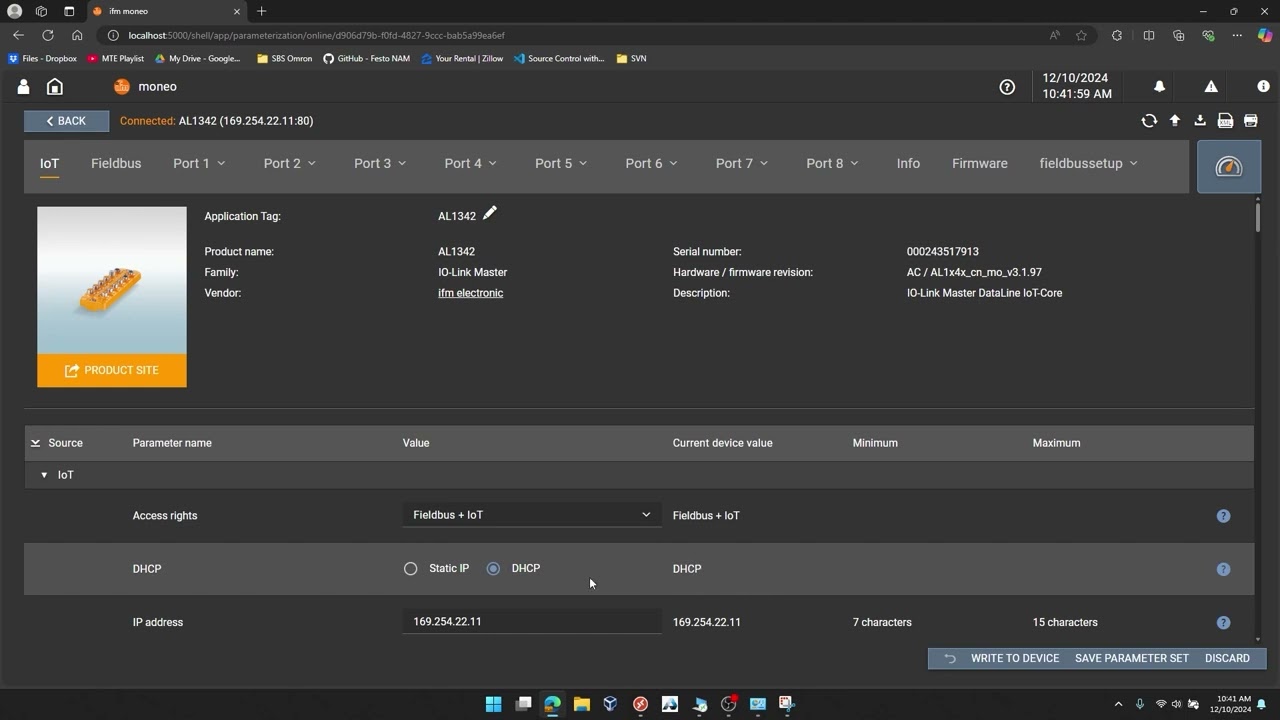Viewport: 1280px width, 720px height.
Task: Add page to browser favorites star
Action: click(1081, 35)
